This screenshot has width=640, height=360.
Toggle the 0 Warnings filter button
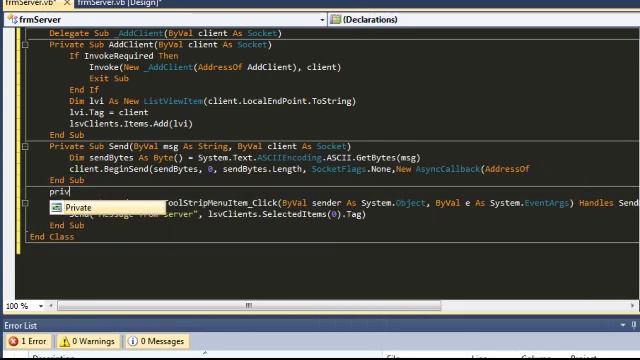click(x=87, y=341)
